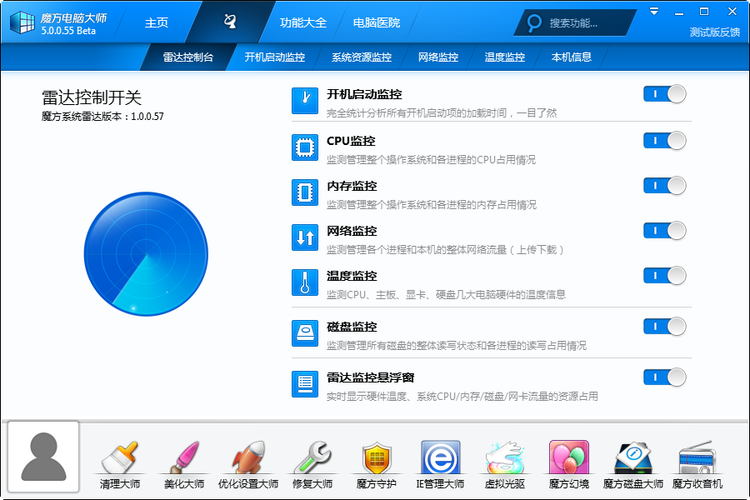Open 温度监控 sub-tab
This screenshot has width=750, height=500.
tap(505, 57)
